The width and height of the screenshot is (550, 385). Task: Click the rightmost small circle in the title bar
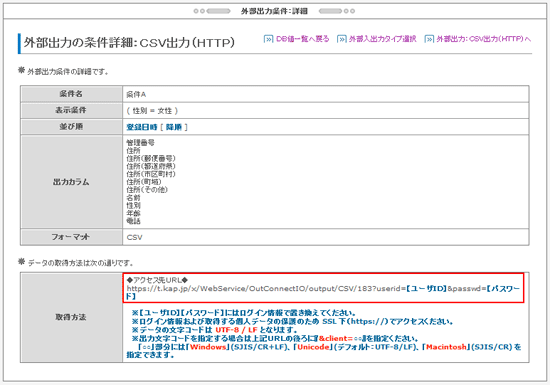tap(353, 11)
